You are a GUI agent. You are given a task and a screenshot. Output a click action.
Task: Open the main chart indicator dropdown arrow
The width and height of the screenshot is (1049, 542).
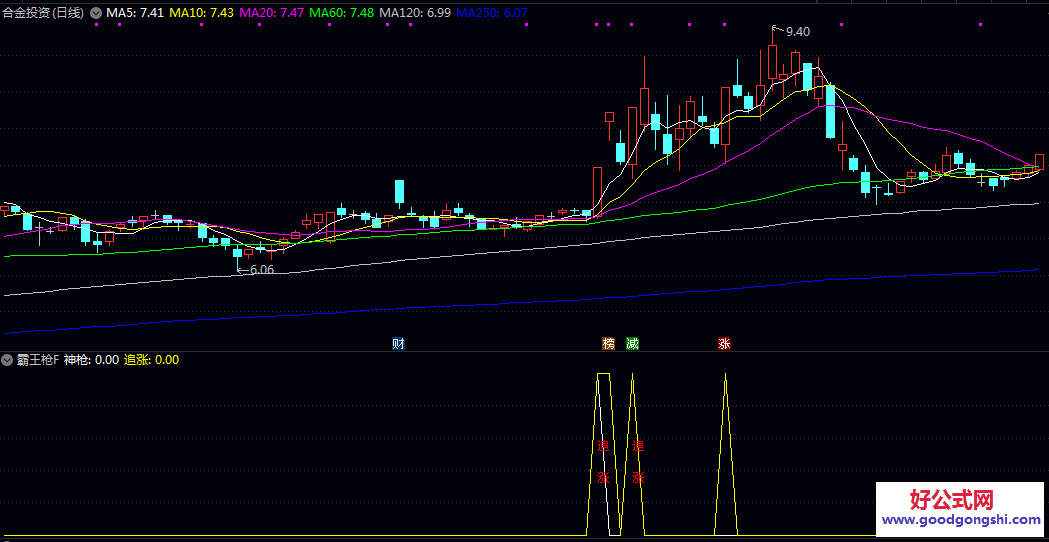tap(96, 13)
